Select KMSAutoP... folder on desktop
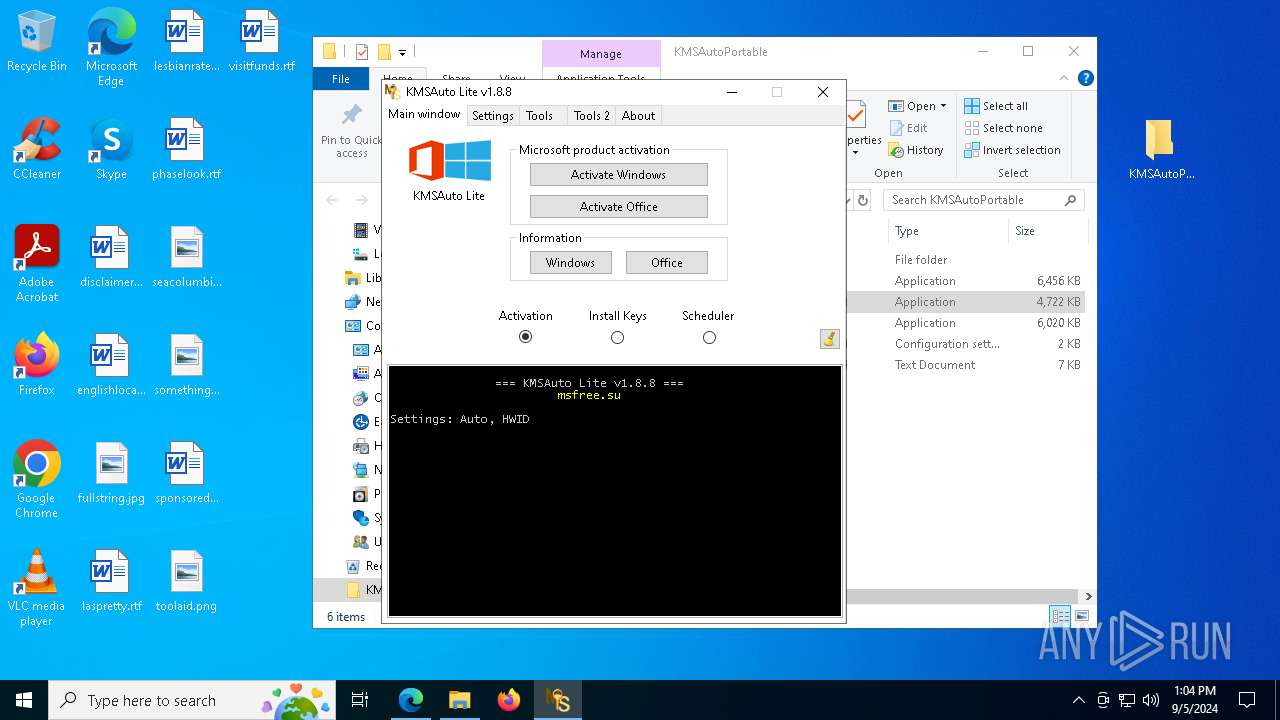Screen dimensions: 1280x720 click(1161, 149)
